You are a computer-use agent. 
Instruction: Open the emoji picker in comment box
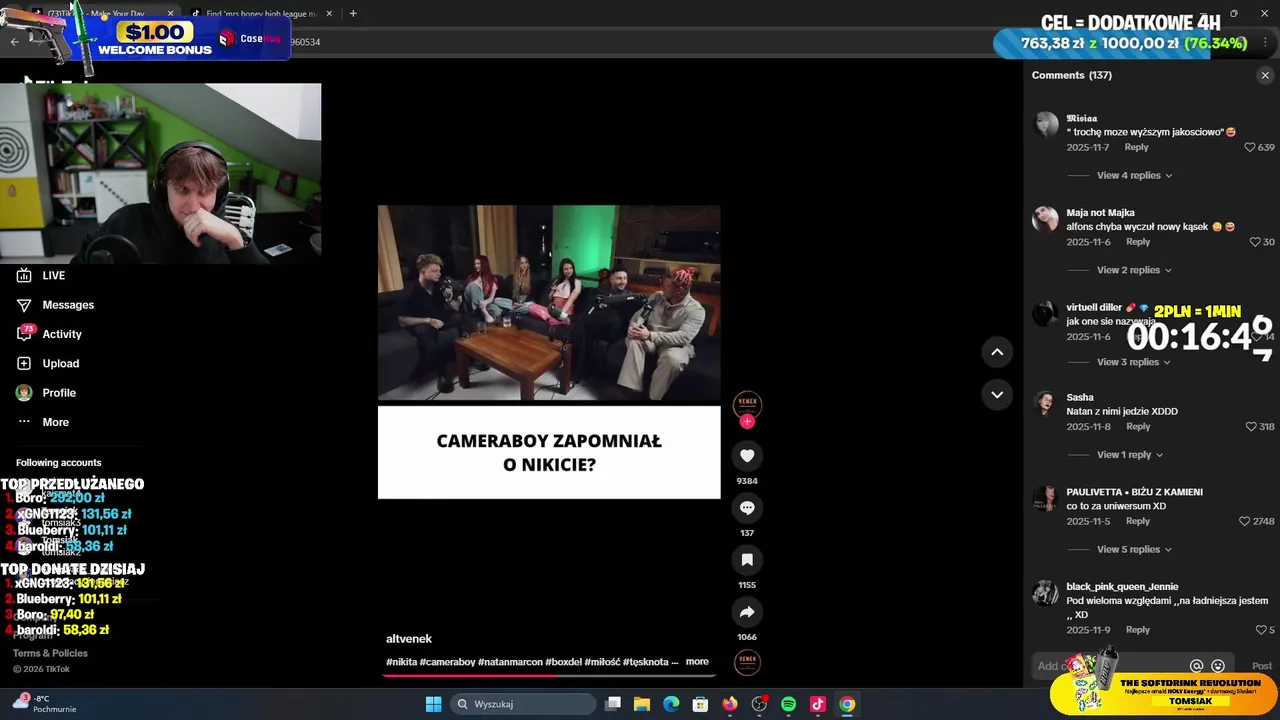pos(1218,666)
